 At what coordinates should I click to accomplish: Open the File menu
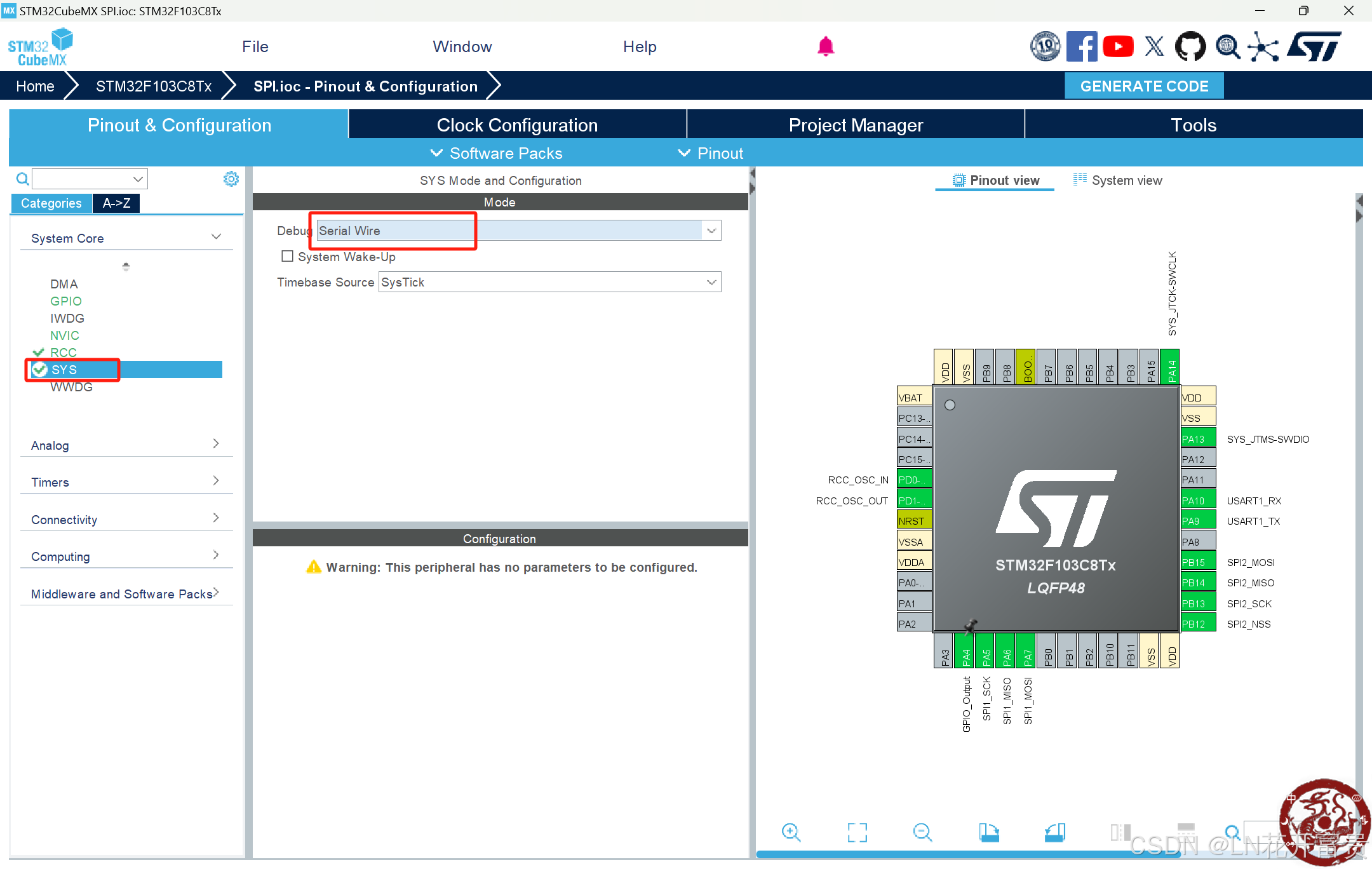(255, 46)
